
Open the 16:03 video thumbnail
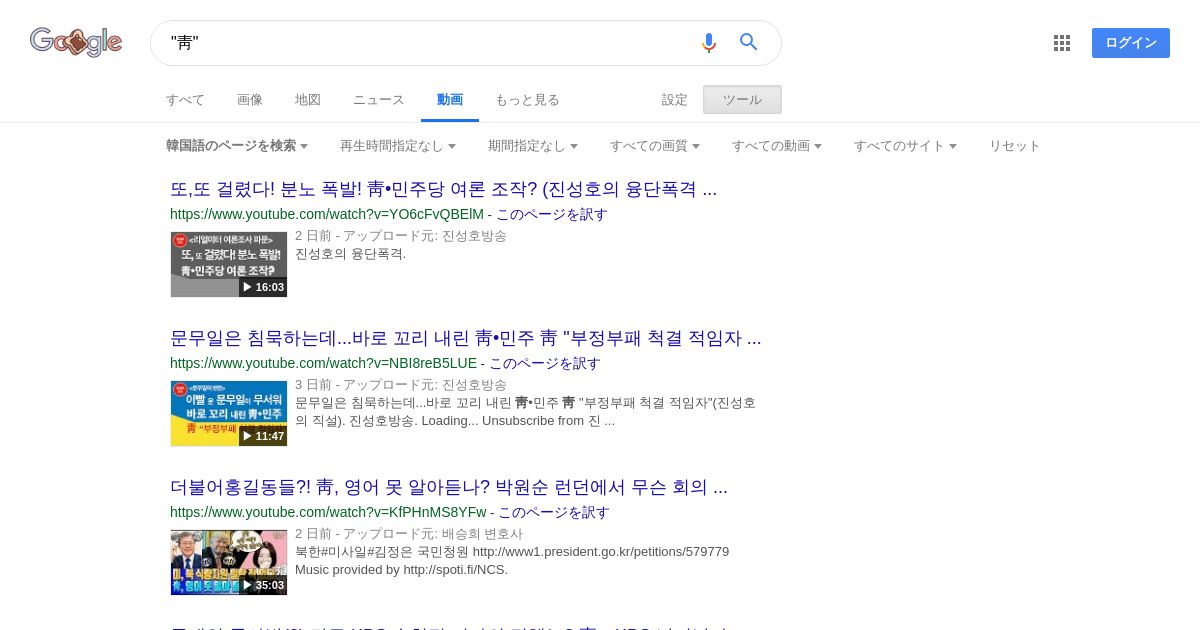pos(229,264)
